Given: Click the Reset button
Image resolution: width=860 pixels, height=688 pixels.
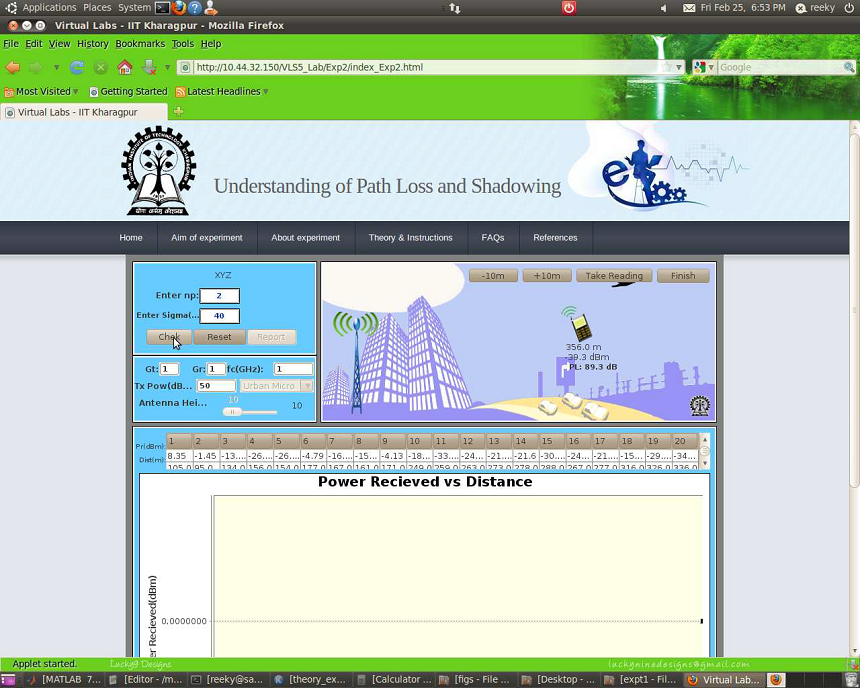Looking at the screenshot, I should coord(219,337).
